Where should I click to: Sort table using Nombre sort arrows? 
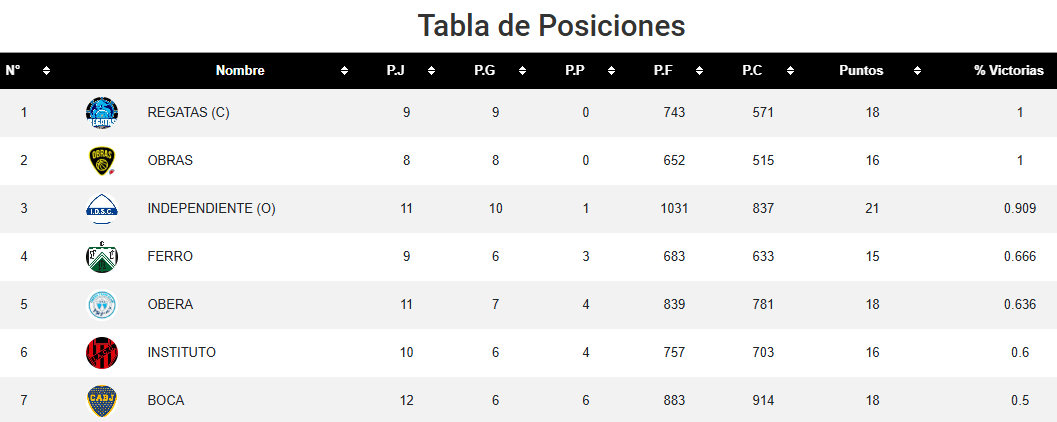[x=344, y=71]
